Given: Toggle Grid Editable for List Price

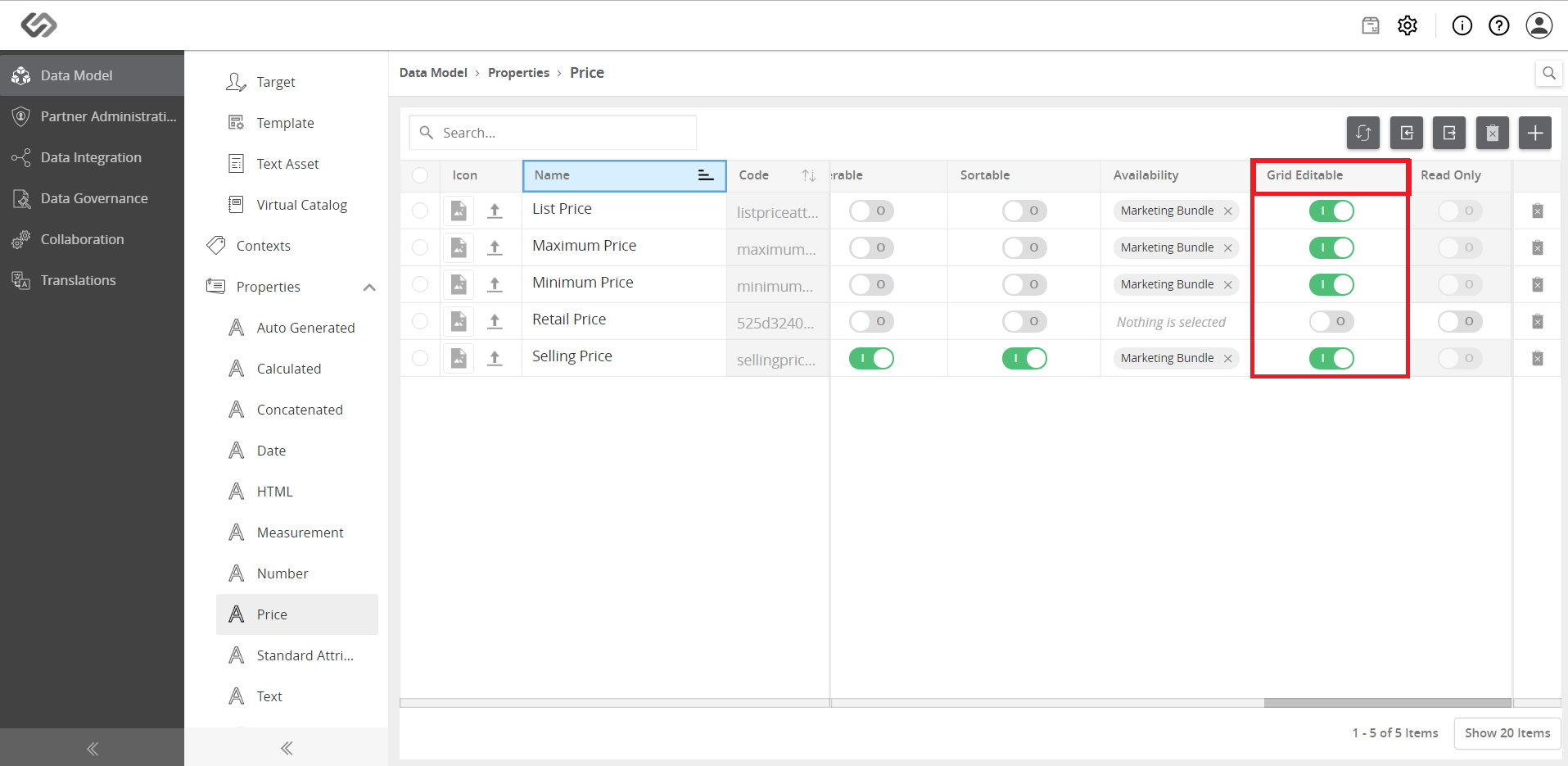Looking at the screenshot, I should (1331, 211).
